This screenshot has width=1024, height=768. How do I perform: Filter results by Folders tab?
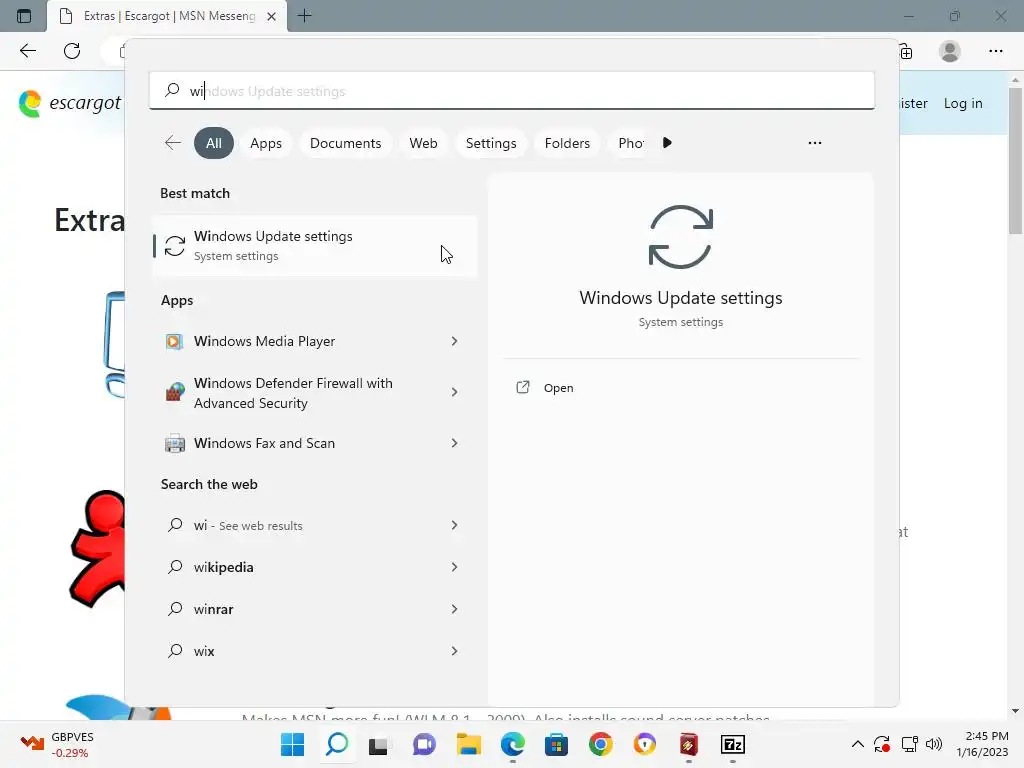pyautogui.click(x=567, y=143)
